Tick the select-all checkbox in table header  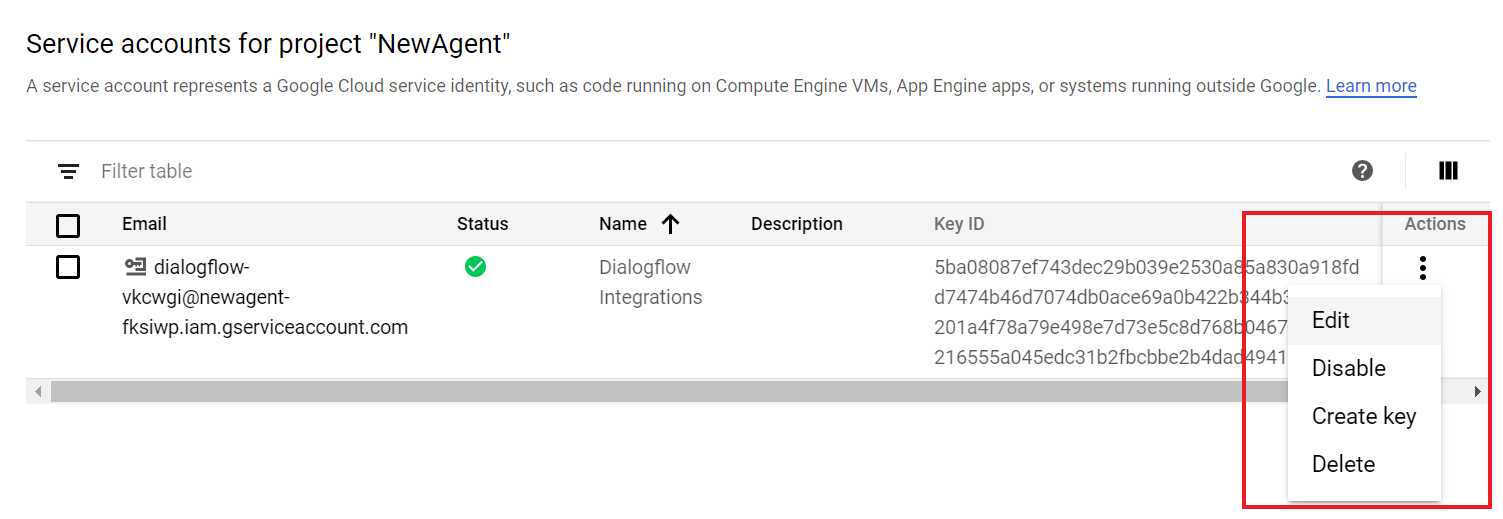[68, 226]
